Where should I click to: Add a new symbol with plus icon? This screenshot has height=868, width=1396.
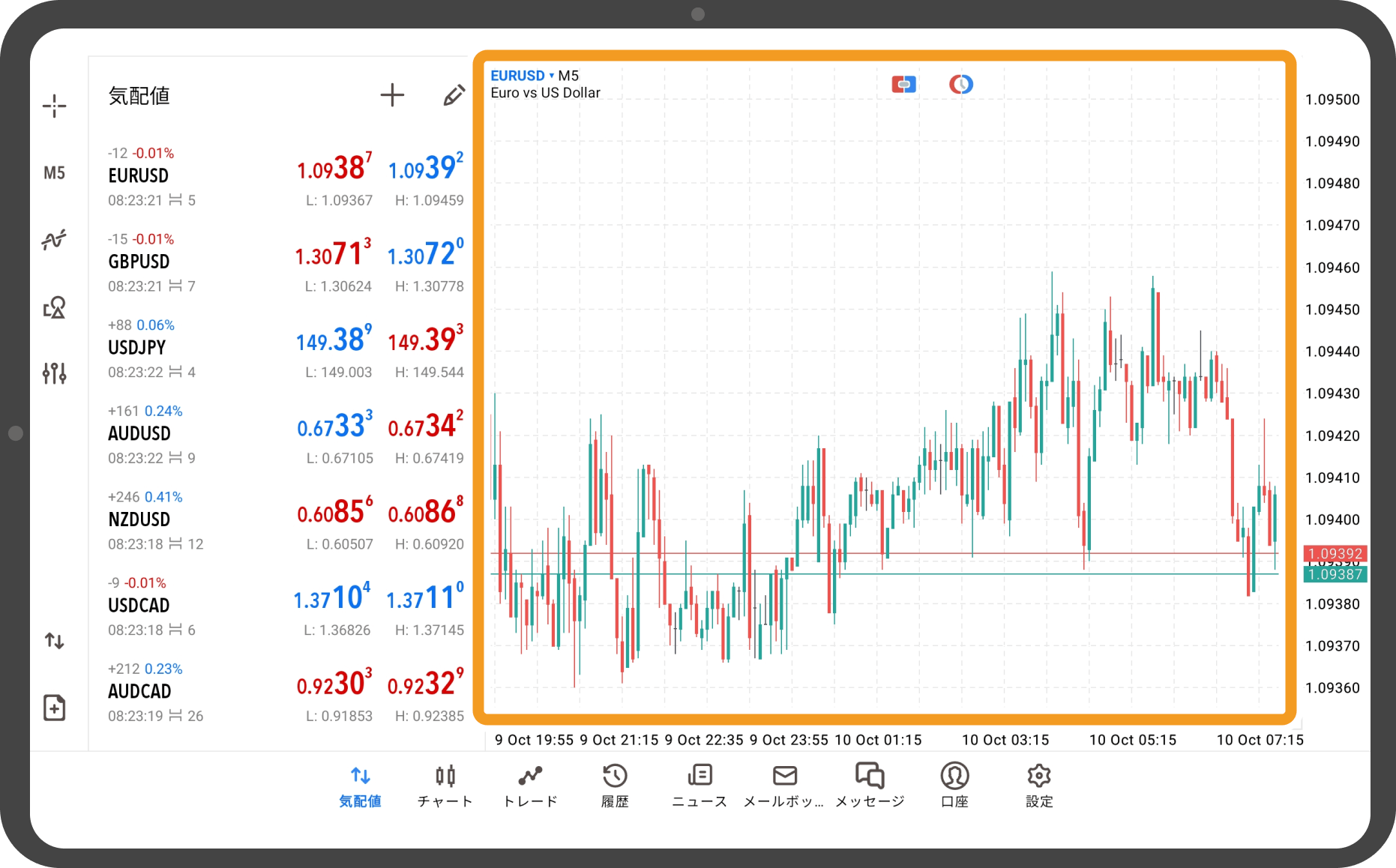coord(392,95)
